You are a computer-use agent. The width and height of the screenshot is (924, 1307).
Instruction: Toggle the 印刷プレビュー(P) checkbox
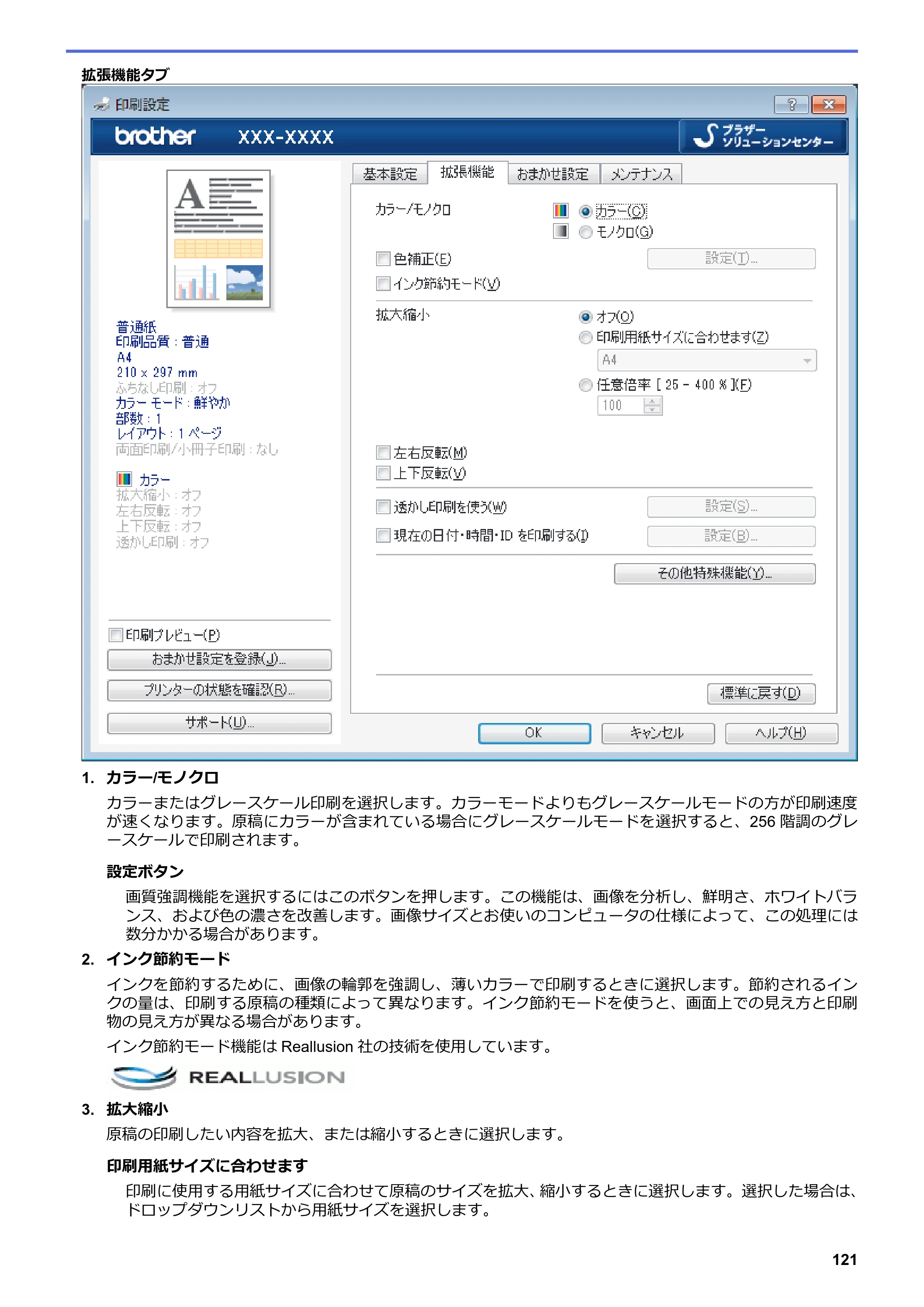coord(115,635)
